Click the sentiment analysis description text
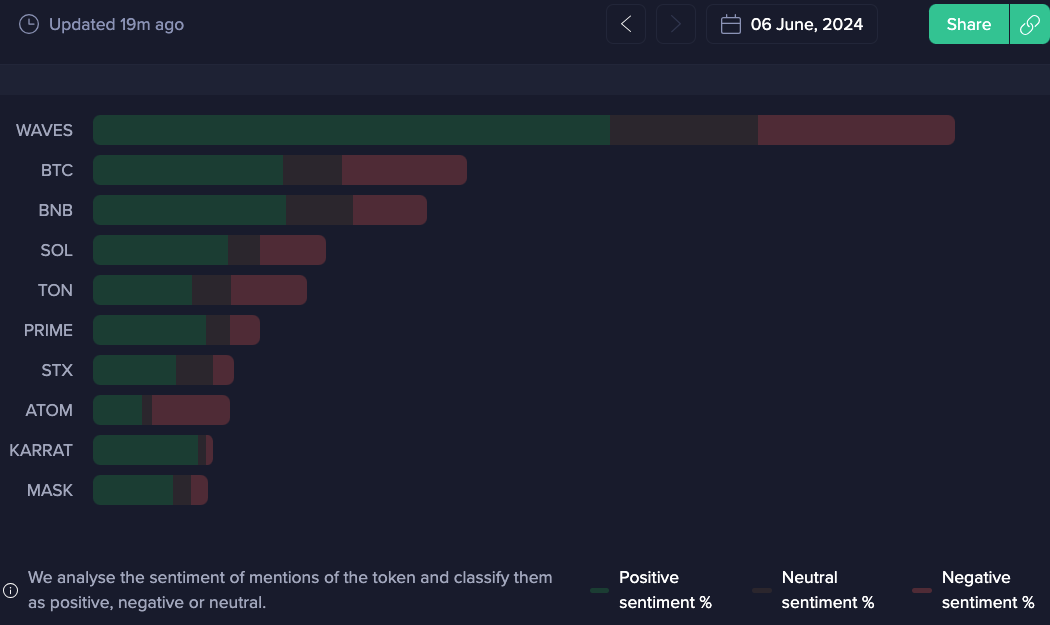The height and width of the screenshot is (625, 1050). point(290,590)
